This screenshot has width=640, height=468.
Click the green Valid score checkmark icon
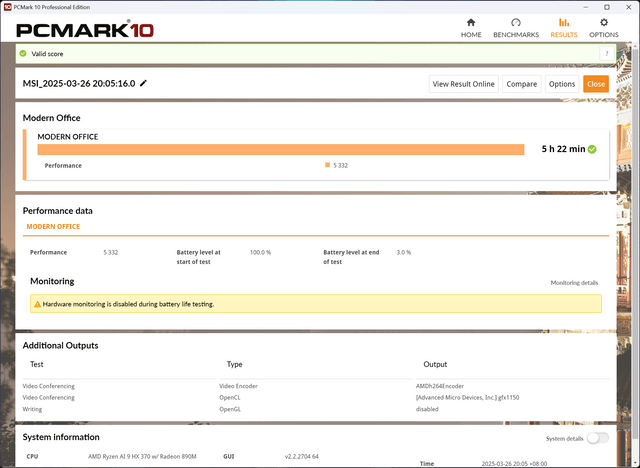[x=23, y=53]
